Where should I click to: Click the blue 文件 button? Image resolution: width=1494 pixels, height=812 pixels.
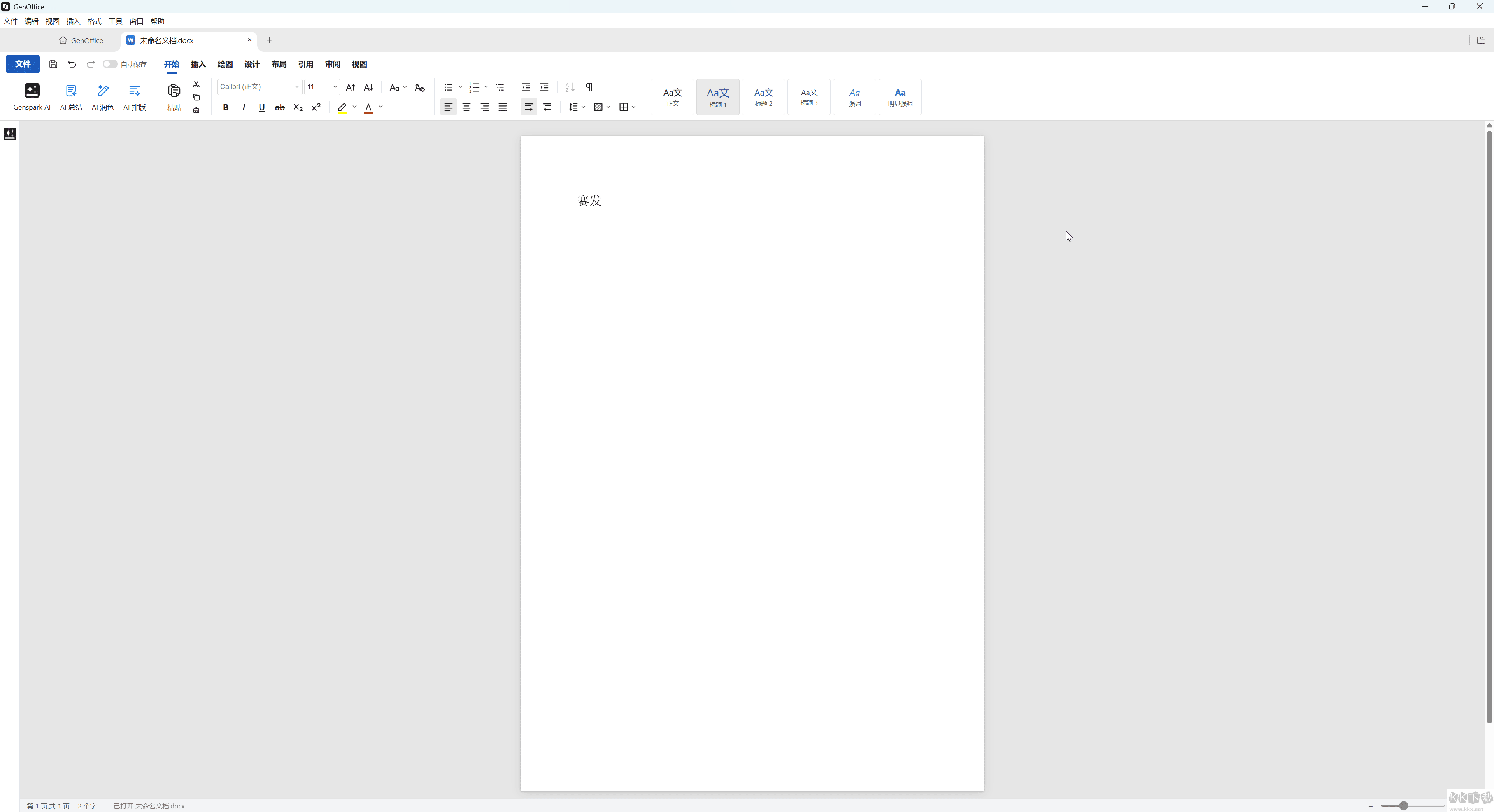click(23, 64)
